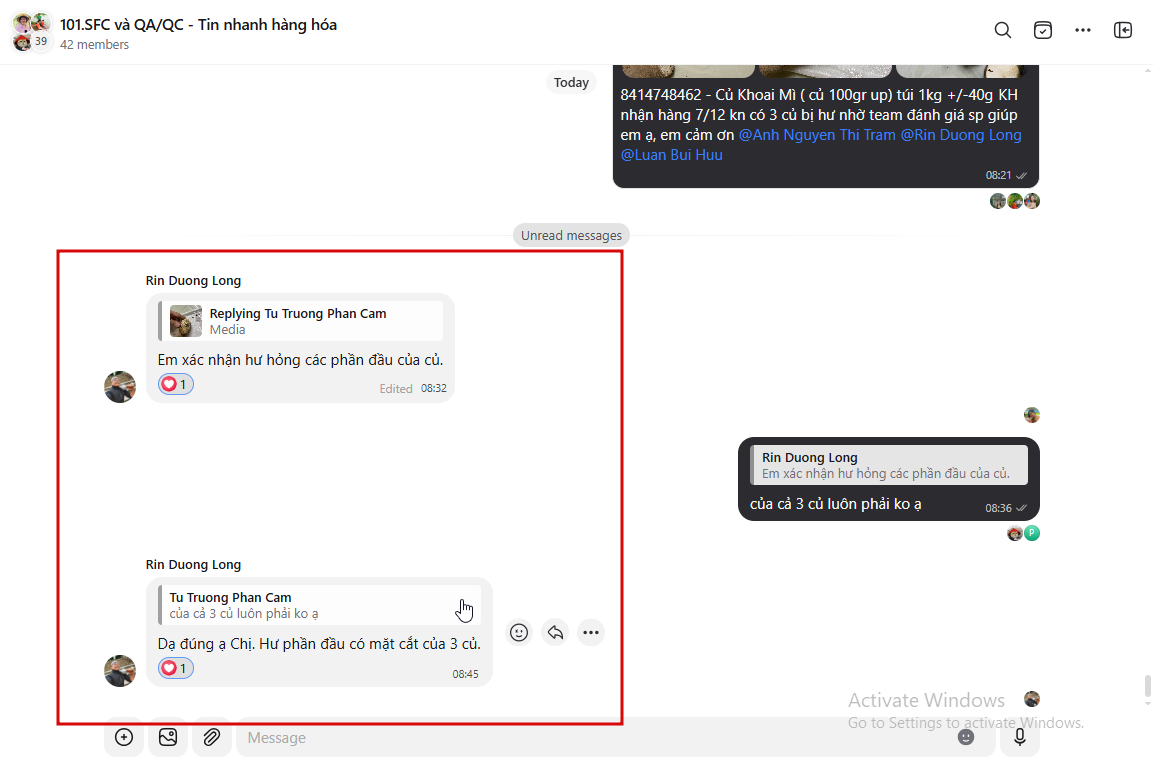Open Rin Duong Long's avatar next to the 08:45 message
The width and height of the screenshot is (1153, 772).
(120, 671)
